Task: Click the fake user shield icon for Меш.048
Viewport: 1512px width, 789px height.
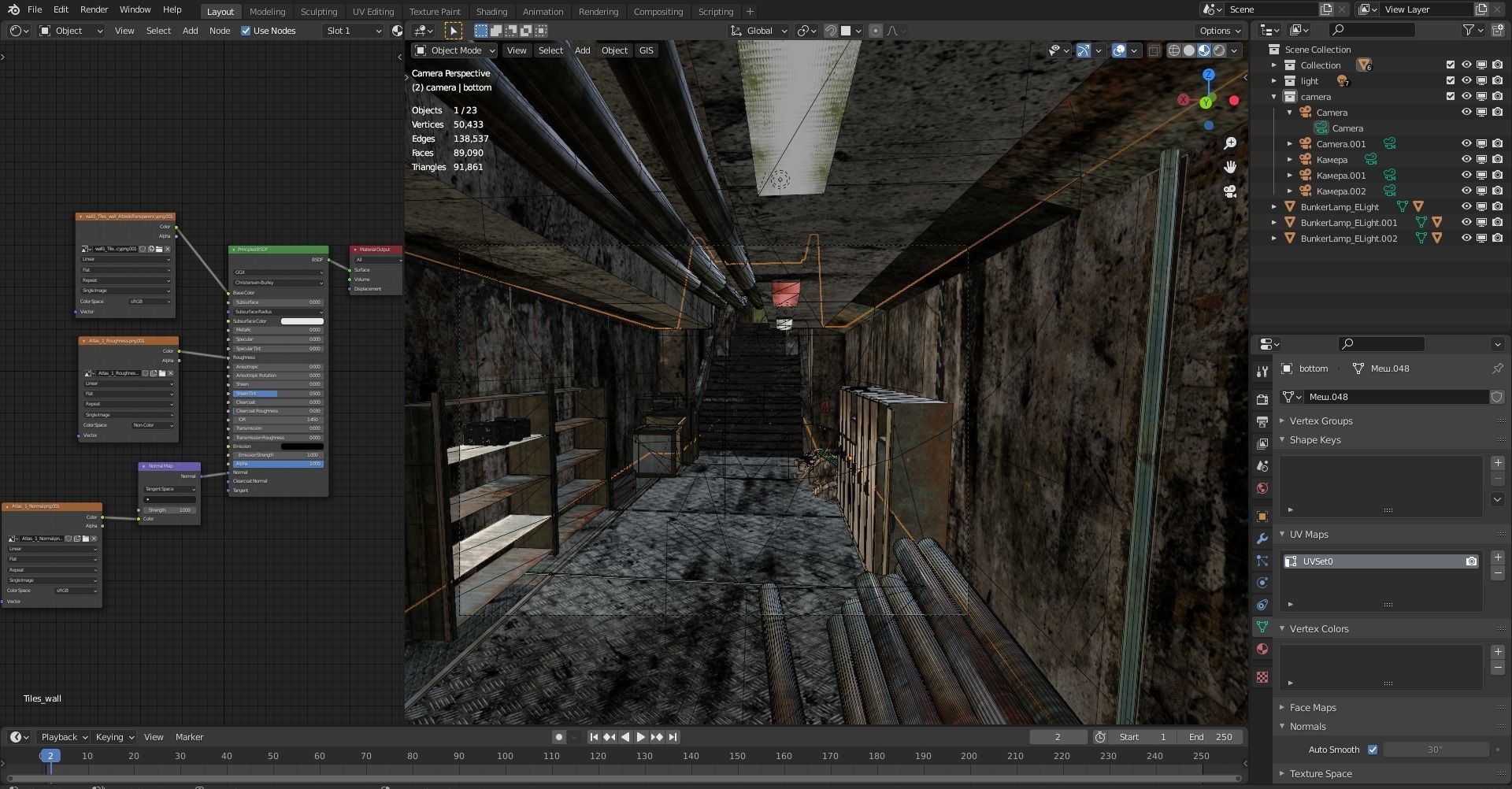Action: (1497, 397)
